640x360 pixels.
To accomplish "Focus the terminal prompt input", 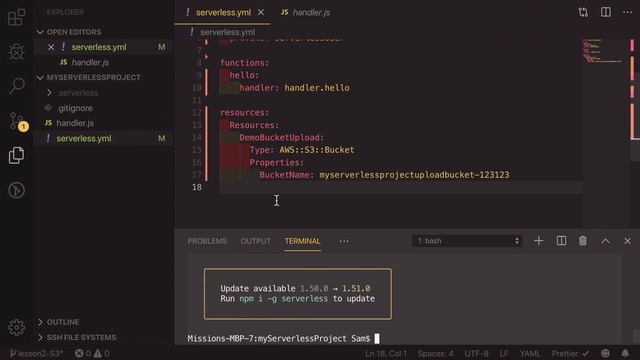I will (x=377, y=338).
